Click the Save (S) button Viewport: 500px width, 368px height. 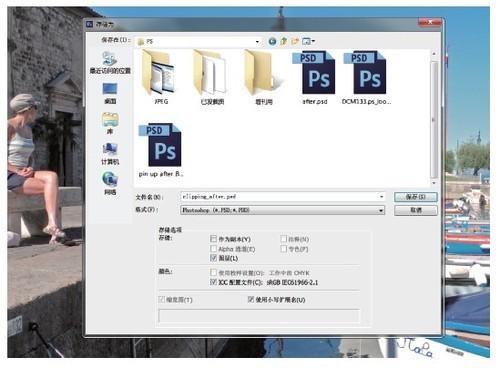(x=415, y=197)
